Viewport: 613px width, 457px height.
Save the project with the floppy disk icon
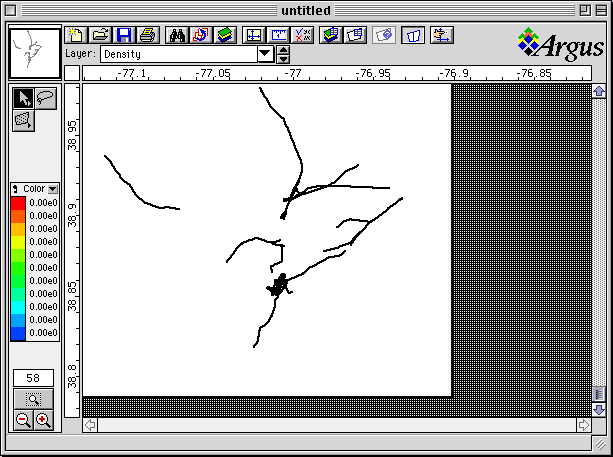(x=124, y=35)
